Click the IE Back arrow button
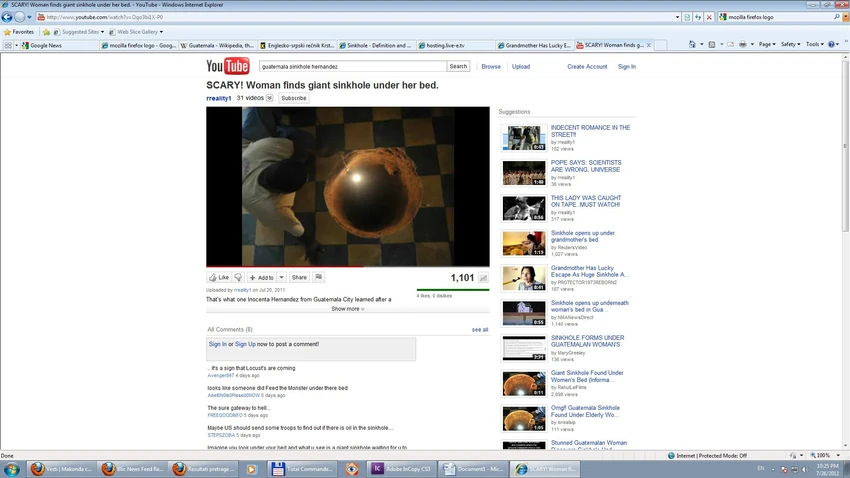Image resolution: width=850 pixels, height=478 pixels. 7,17
